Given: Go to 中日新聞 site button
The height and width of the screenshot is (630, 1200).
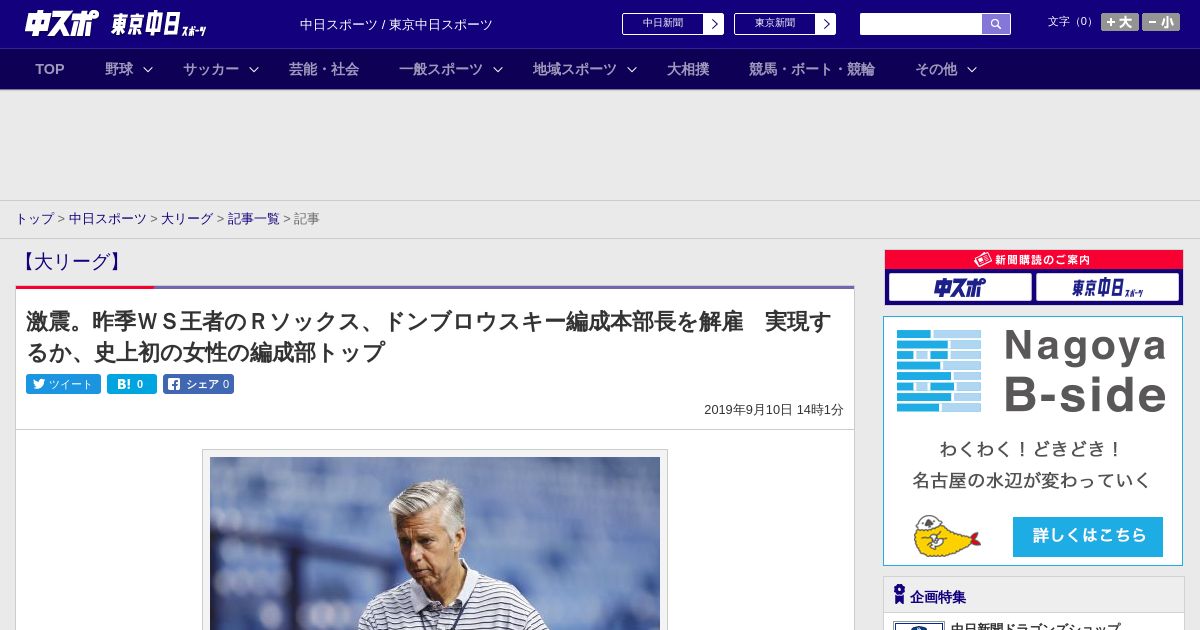Looking at the screenshot, I should pyautogui.click(x=663, y=24).
